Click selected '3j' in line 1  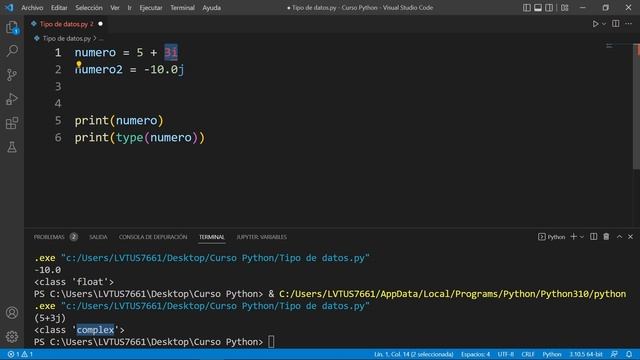click(x=171, y=52)
